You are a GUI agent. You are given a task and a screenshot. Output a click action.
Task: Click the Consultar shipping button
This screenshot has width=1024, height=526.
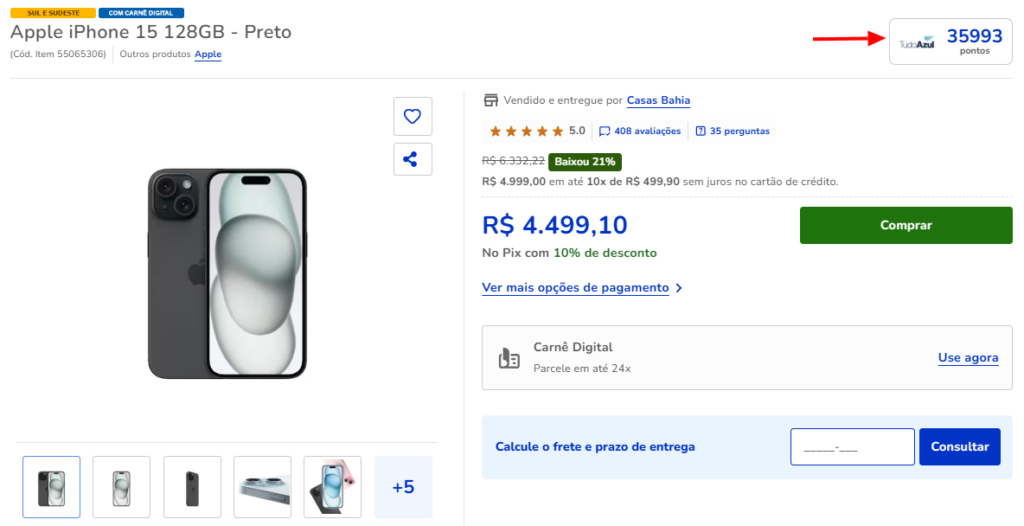pyautogui.click(x=959, y=447)
